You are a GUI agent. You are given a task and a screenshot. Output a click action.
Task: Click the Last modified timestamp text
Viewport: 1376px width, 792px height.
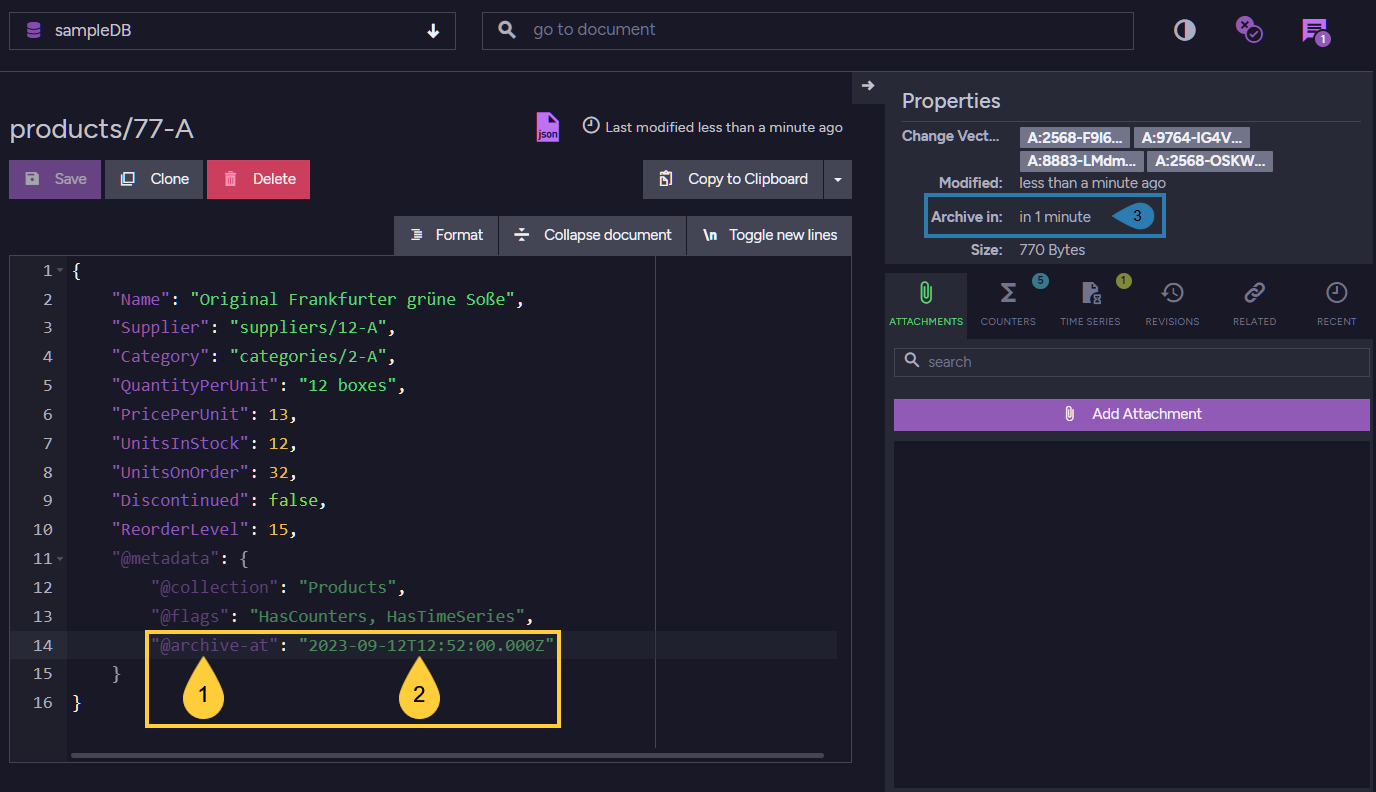(x=724, y=127)
